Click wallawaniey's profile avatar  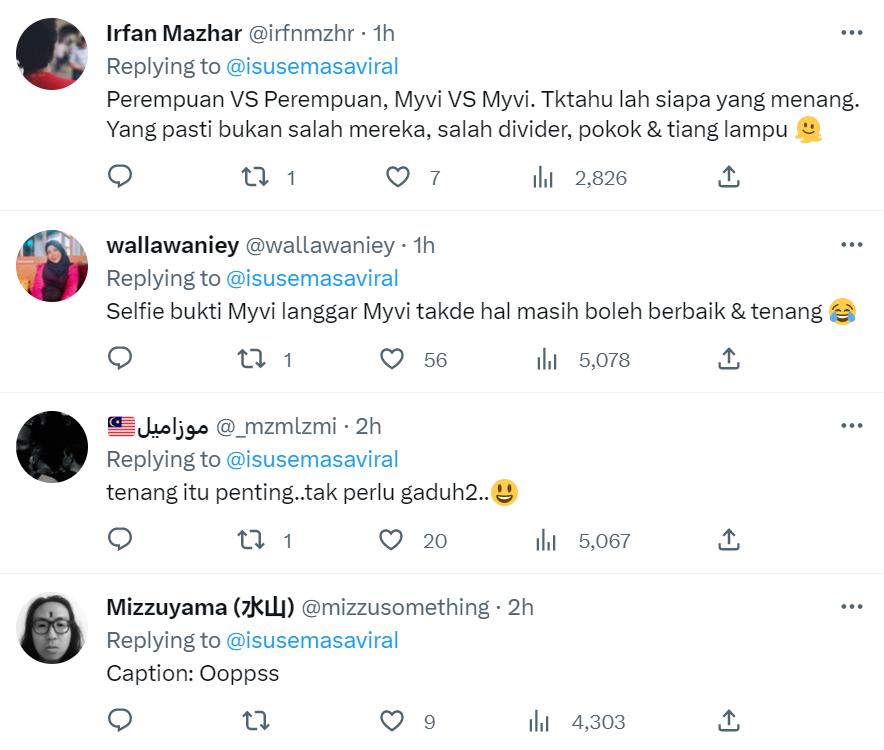point(52,265)
